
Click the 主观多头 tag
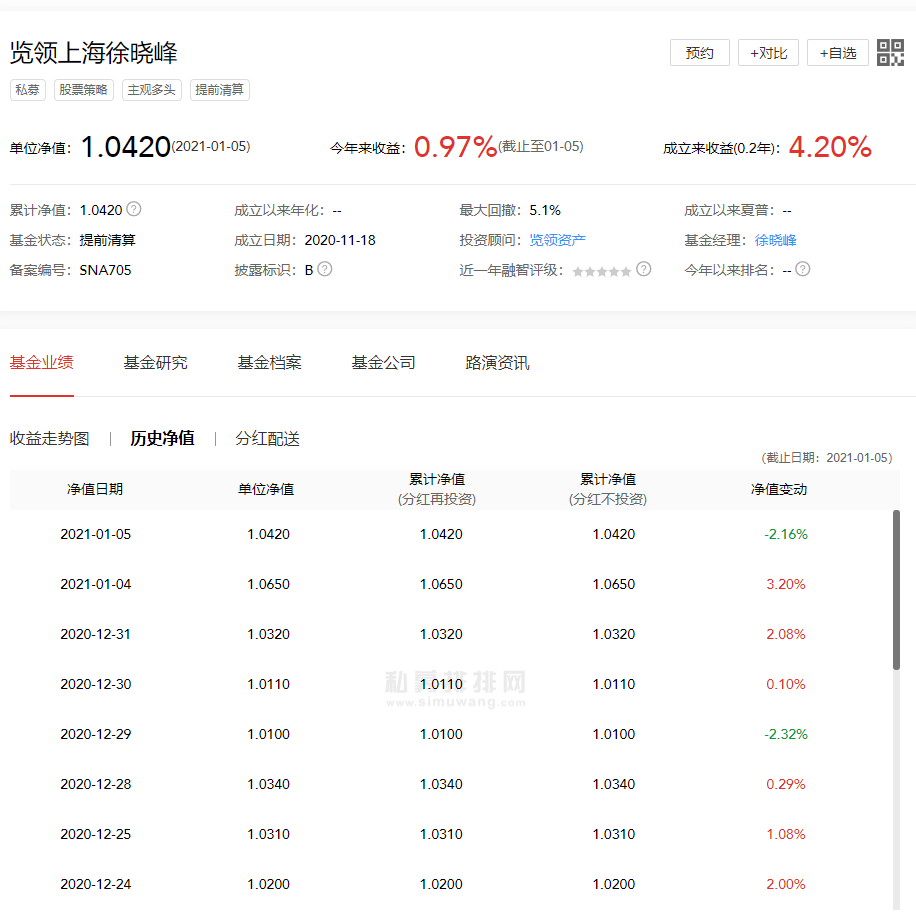click(152, 90)
